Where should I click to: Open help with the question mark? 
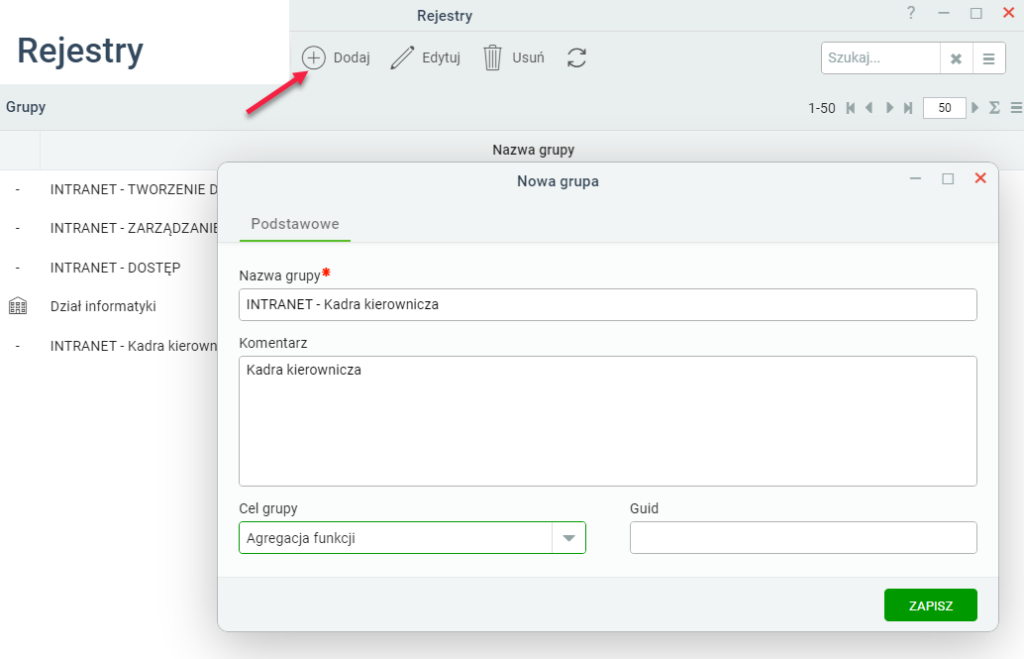(911, 12)
